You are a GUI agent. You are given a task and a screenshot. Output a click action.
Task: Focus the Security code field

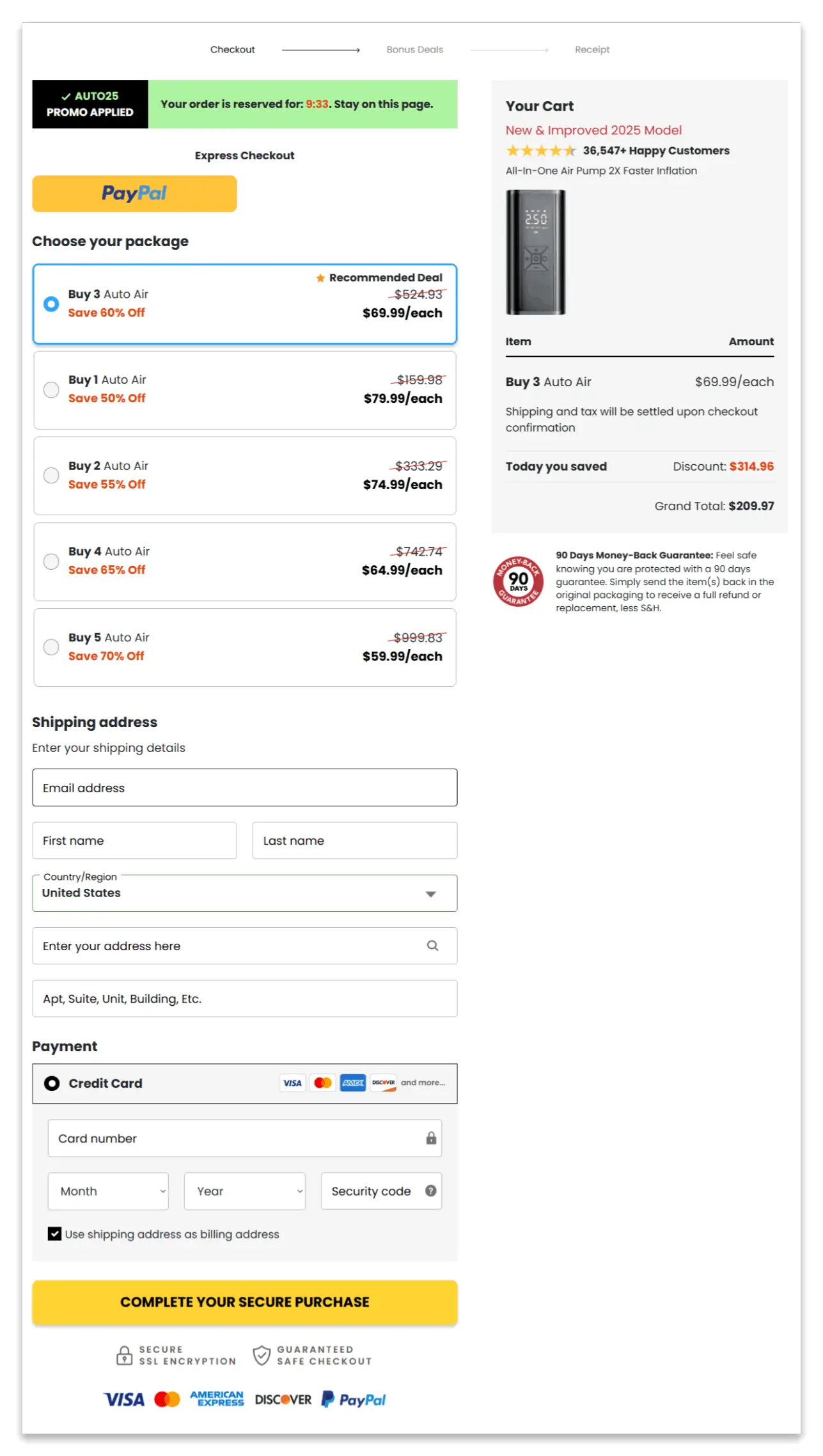pyautogui.click(x=381, y=1191)
